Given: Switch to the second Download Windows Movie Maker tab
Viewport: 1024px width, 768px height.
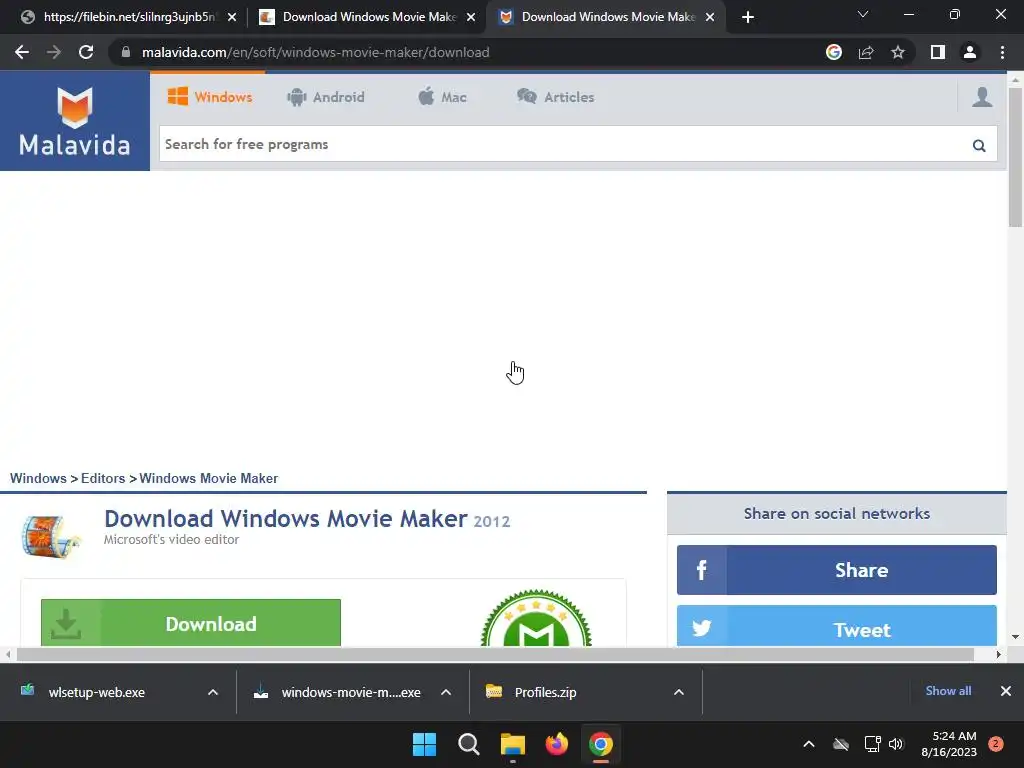Looking at the screenshot, I should pyautogui.click(x=367, y=17).
